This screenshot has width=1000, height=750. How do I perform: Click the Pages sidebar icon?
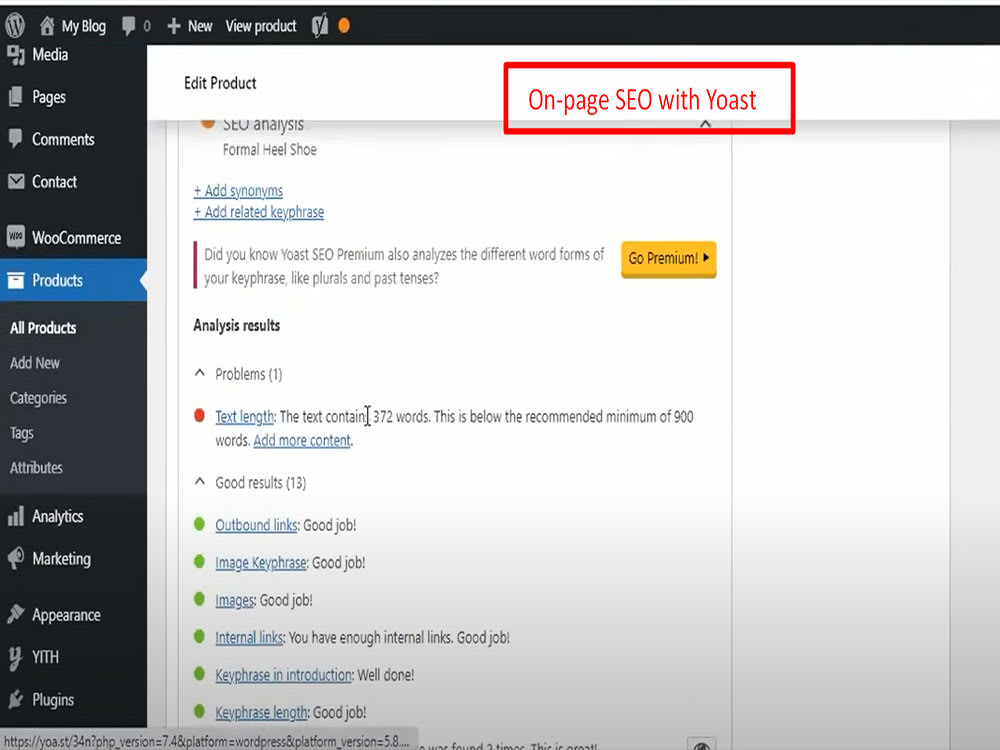tap(15, 97)
